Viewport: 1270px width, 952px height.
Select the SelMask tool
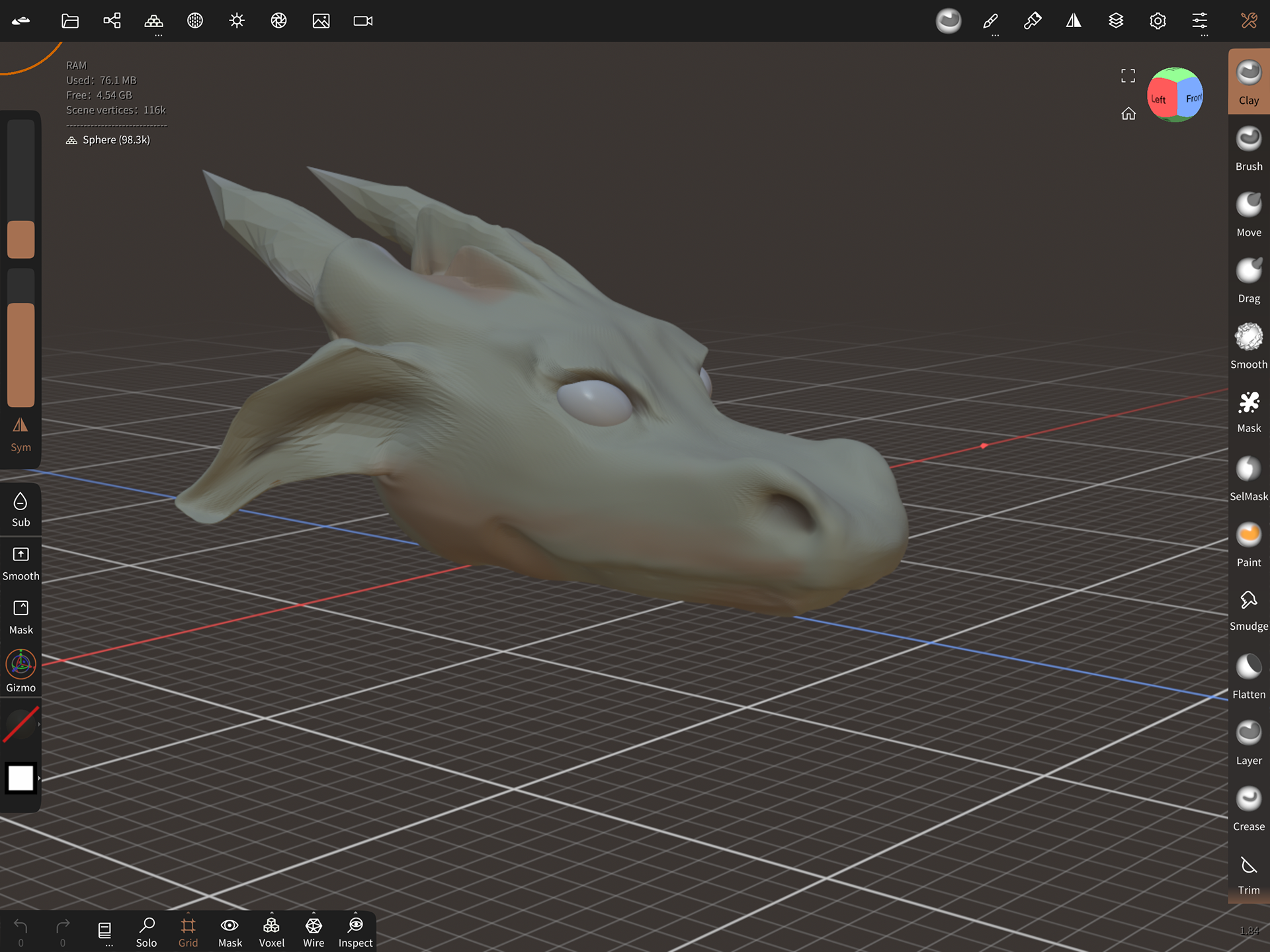(x=1248, y=478)
